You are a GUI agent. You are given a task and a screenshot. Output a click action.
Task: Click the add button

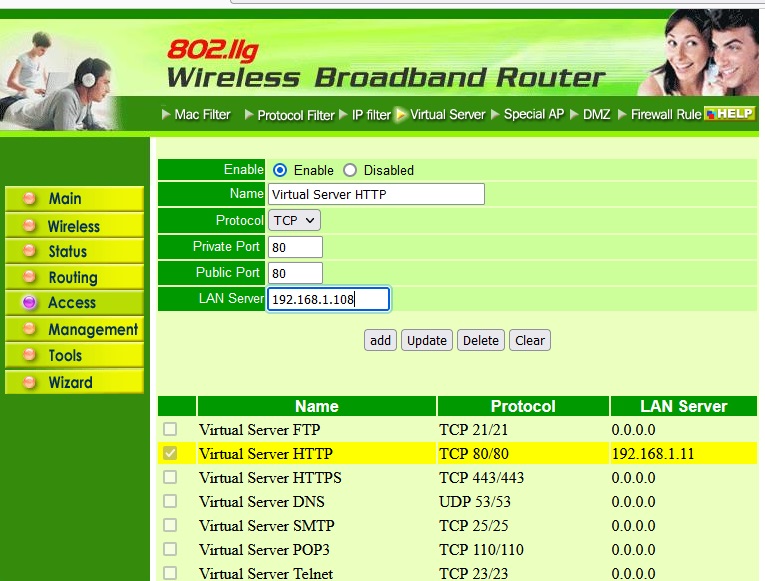pos(381,340)
